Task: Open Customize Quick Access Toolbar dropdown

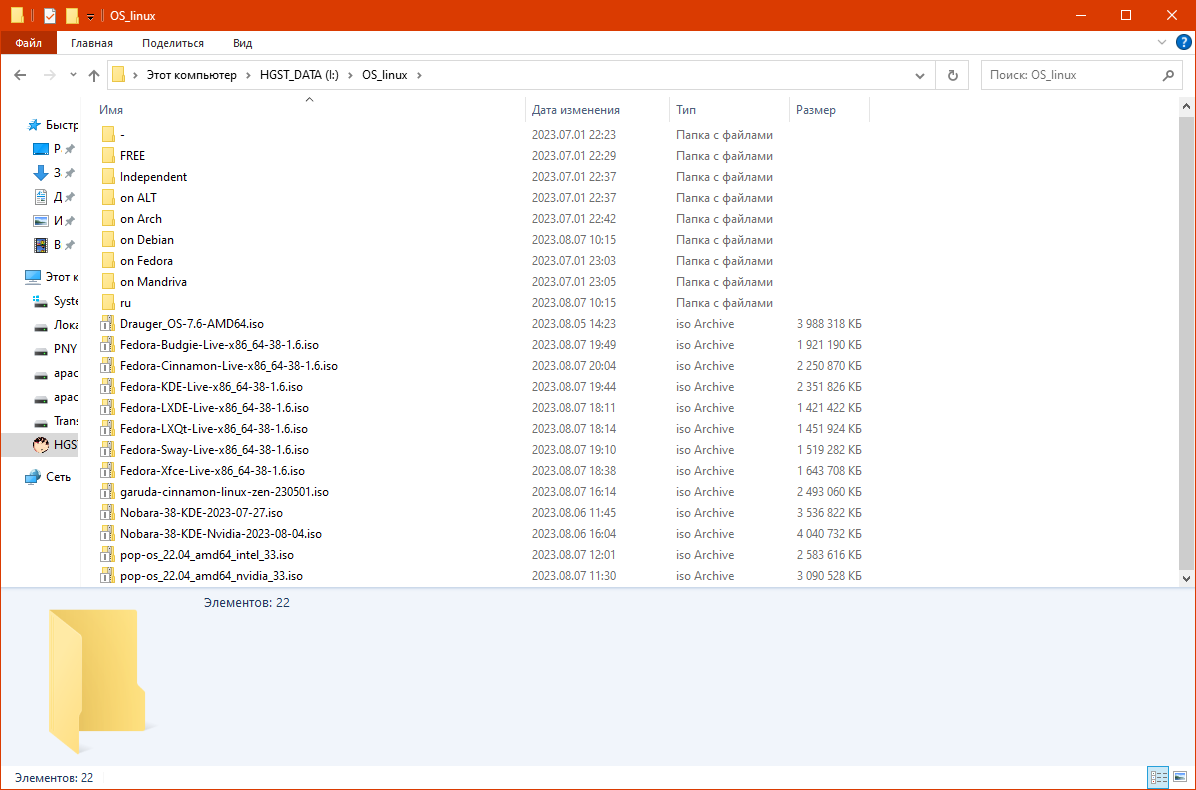Action: 90,17
